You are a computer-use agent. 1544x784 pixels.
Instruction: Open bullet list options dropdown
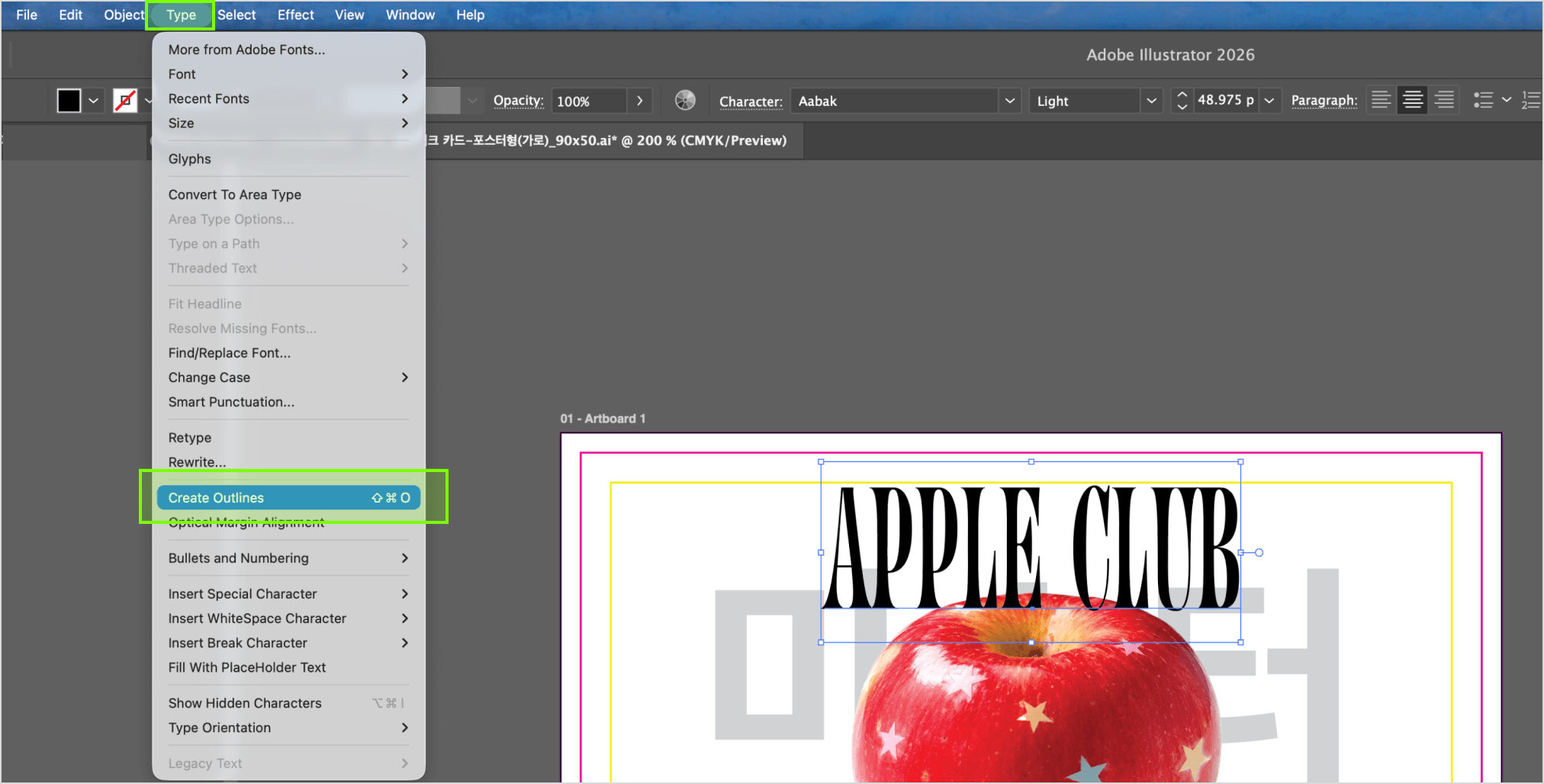coord(1507,100)
